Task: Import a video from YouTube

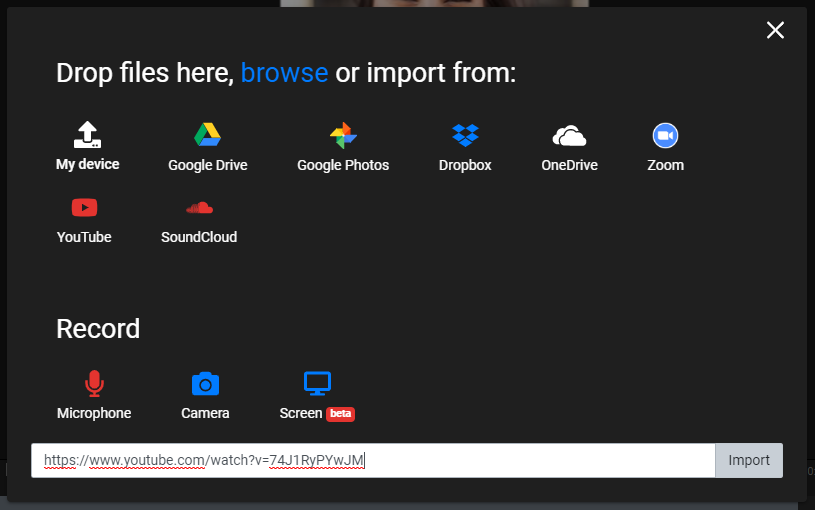Action: [84, 220]
